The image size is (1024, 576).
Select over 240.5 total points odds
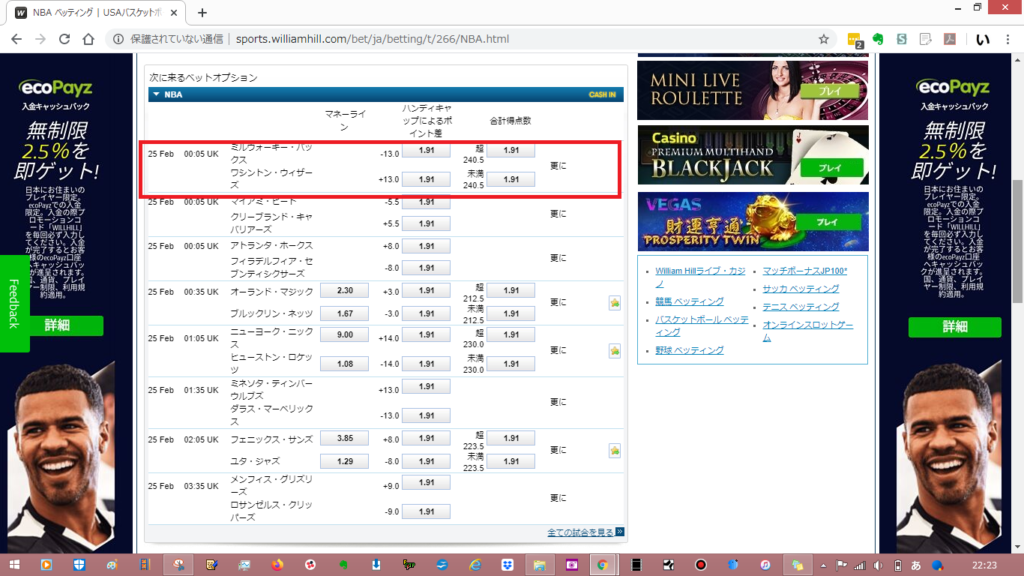coord(511,150)
